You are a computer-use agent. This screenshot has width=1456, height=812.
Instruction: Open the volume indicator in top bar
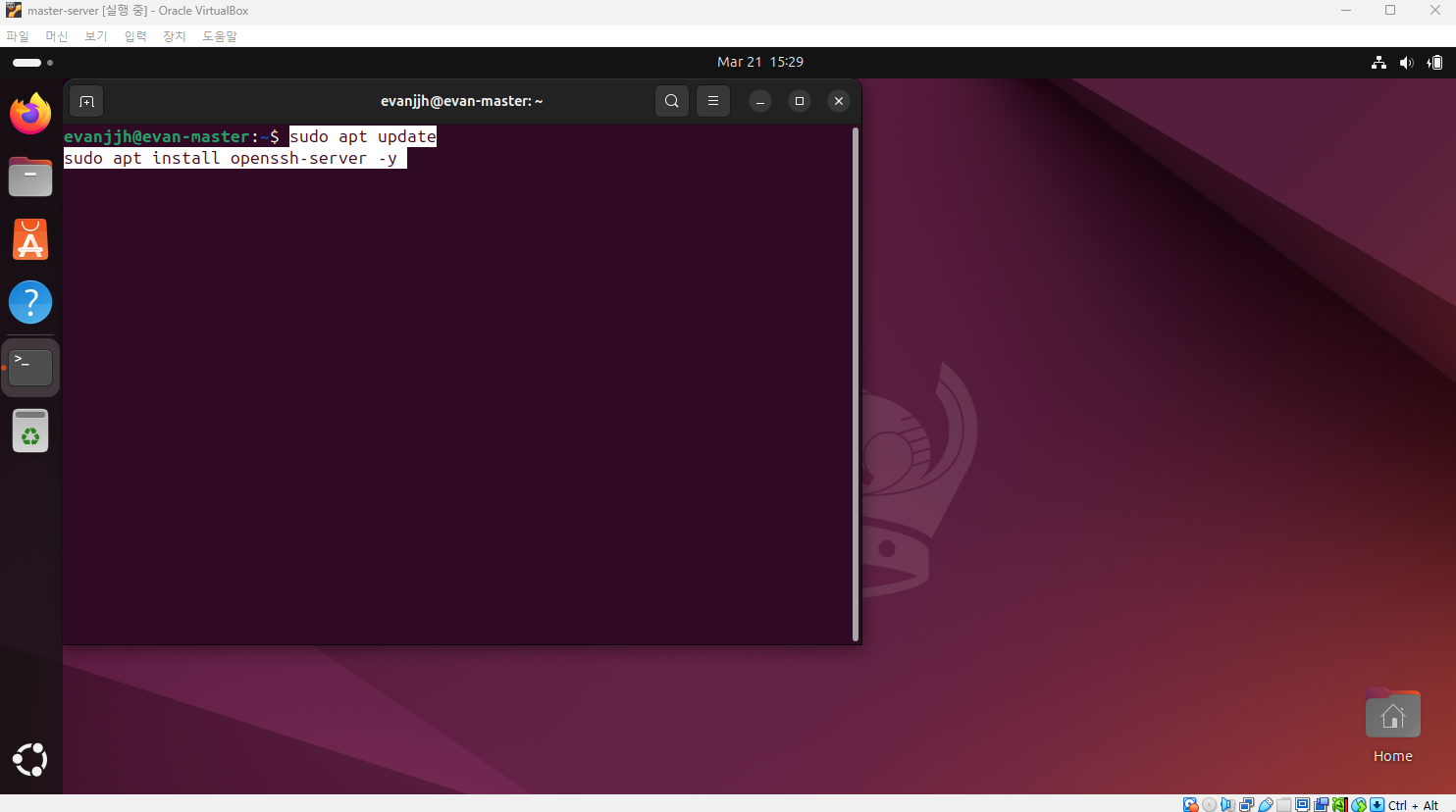(1407, 63)
